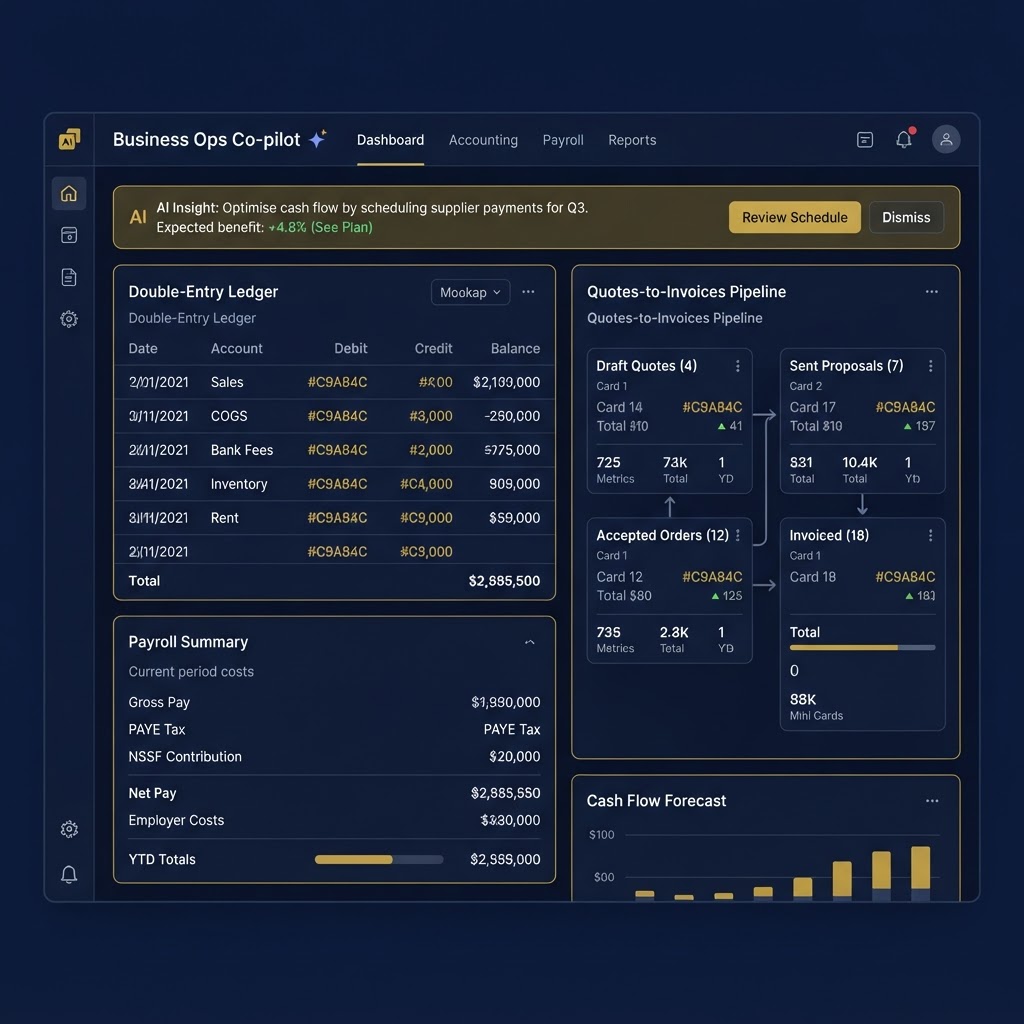The width and height of the screenshot is (1024, 1024).
Task: Open the notifications bell in the header
Action: click(904, 138)
